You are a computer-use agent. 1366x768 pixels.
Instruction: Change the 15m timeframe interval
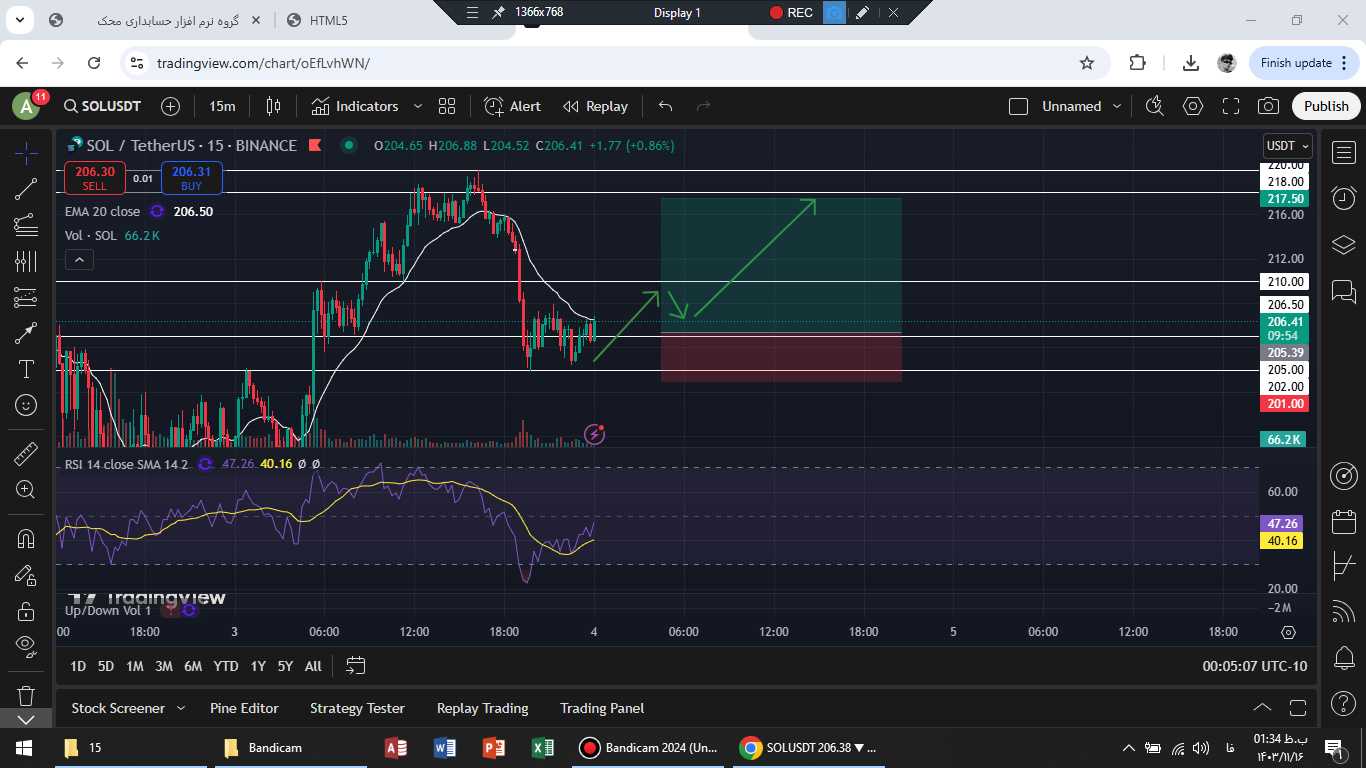[222, 106]
